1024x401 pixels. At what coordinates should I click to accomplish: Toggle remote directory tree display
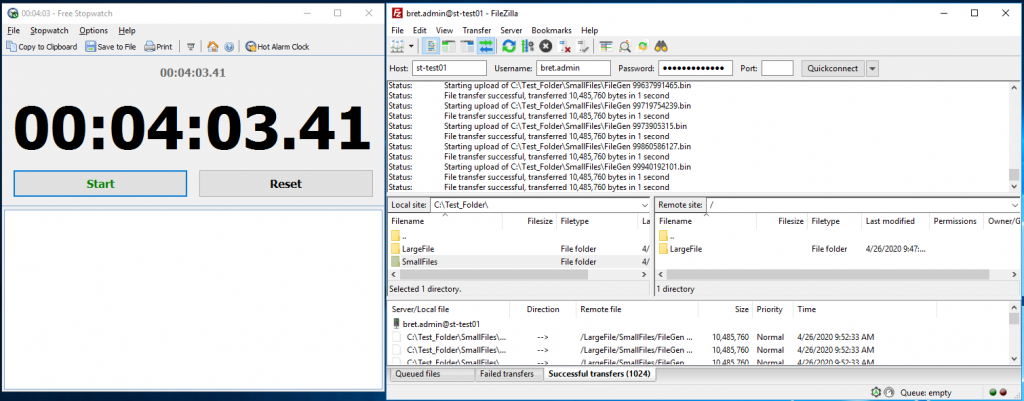tap(467, 46)
